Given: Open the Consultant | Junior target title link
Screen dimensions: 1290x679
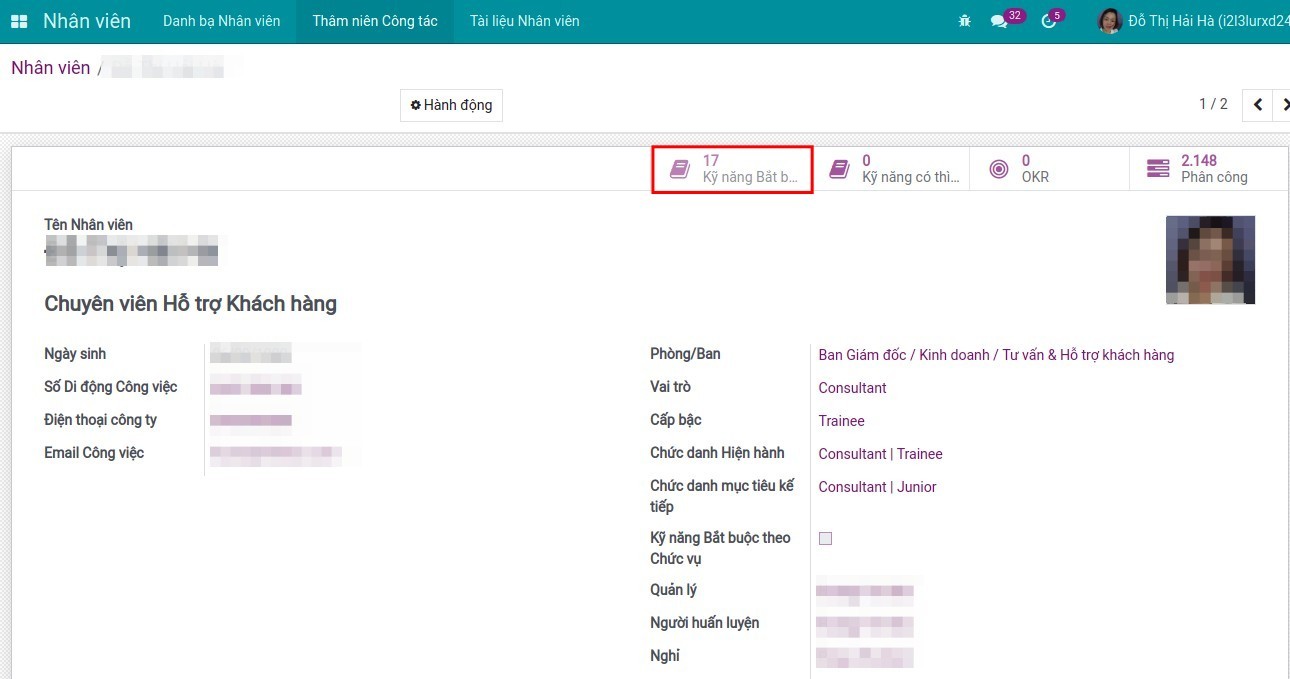Looking at the screenshot, I should tap(877, 487).
